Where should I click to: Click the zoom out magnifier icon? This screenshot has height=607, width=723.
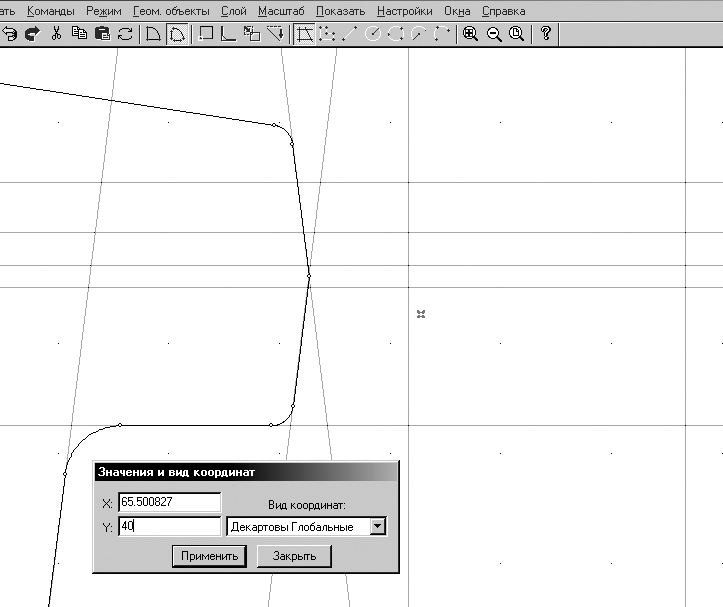click(494, 34)
